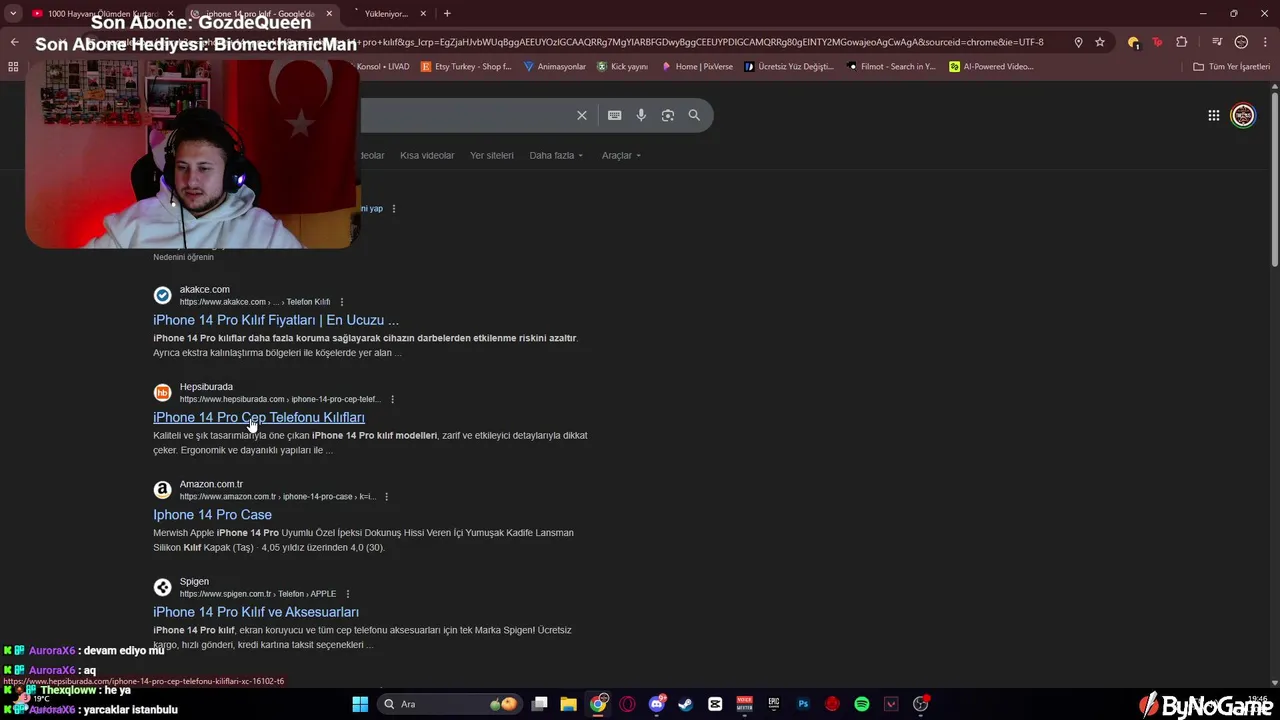Open iPhone 14 Pro Kılıf Fiyatları link
The width and height of the screenshot is (1280, 720).
click(x=276, y=320)
